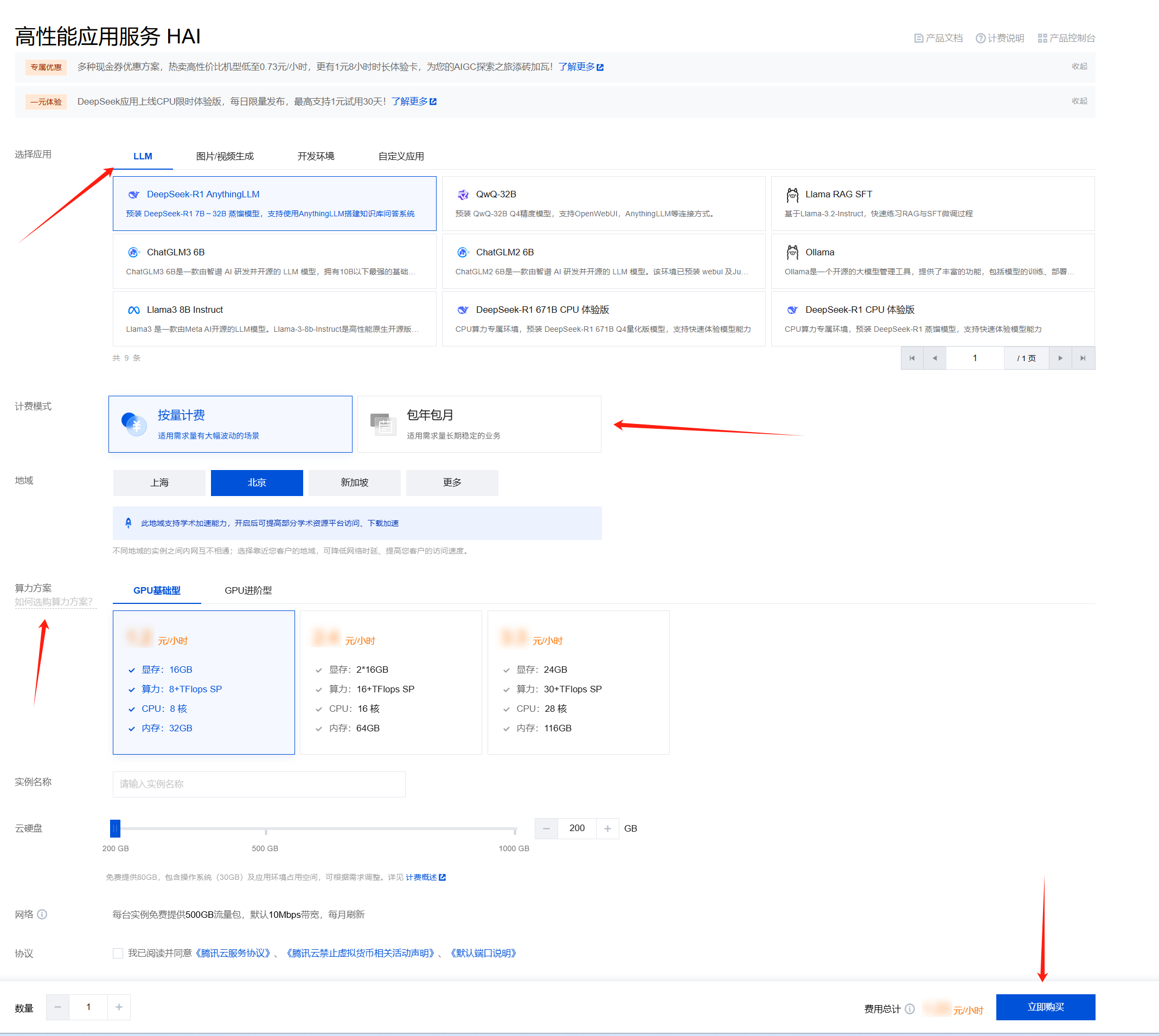Click the 包年包月 calendar icon
1159x1036 pixels.
[x=383, y=424]
